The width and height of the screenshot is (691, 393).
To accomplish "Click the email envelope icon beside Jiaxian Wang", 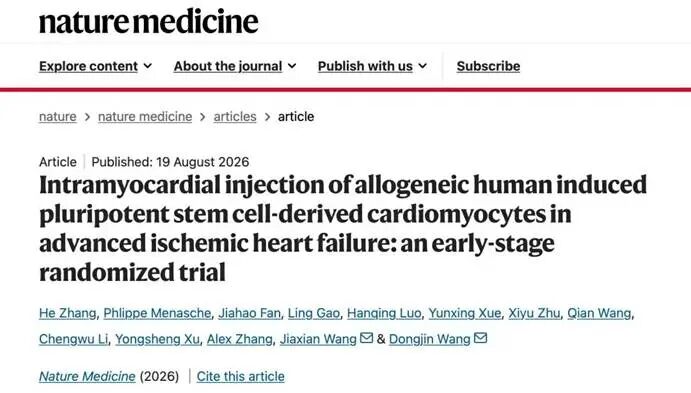I will coord(366,338).
